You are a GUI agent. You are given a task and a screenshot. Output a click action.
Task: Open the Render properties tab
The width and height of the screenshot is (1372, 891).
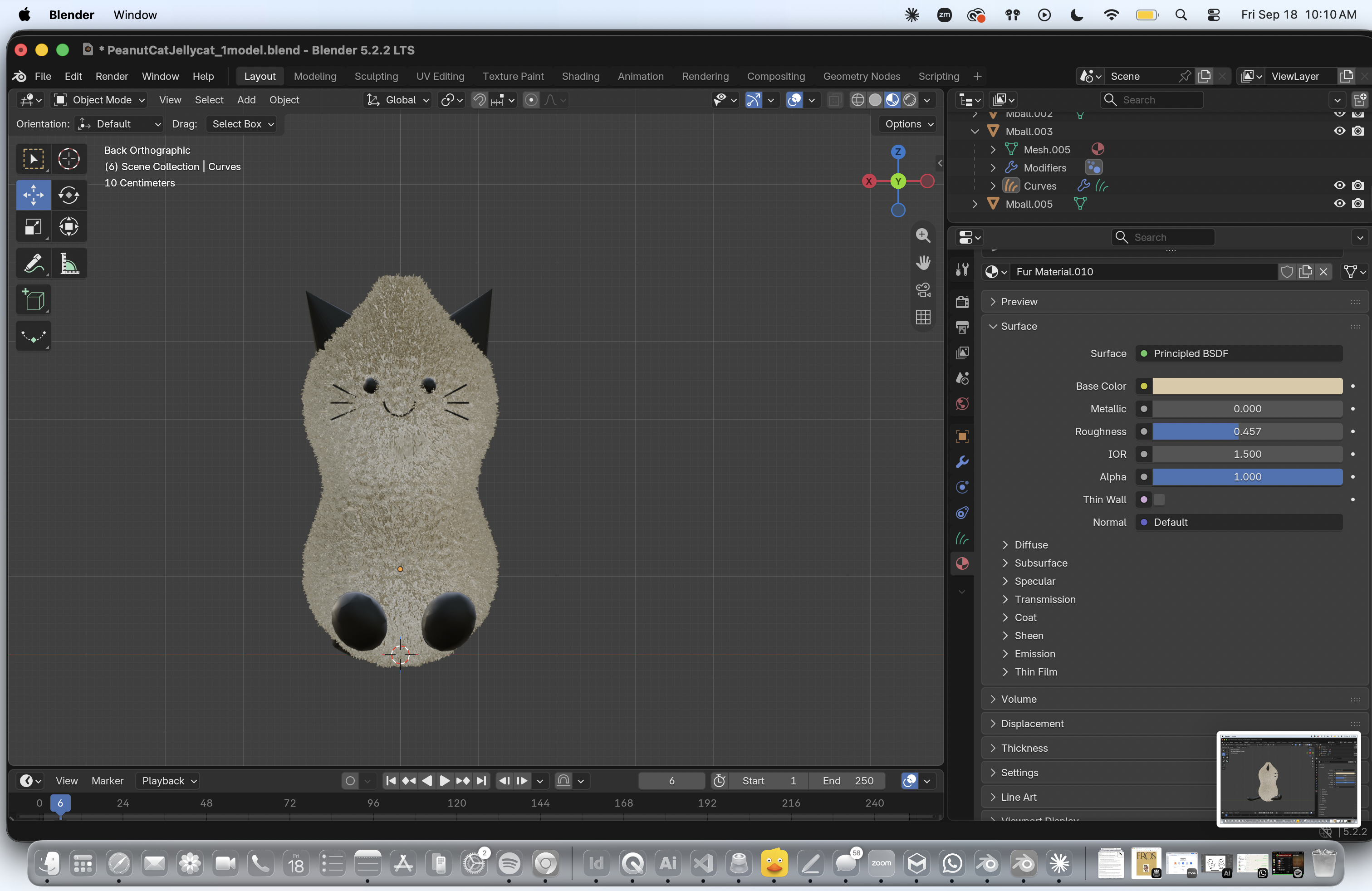point(962,302)
